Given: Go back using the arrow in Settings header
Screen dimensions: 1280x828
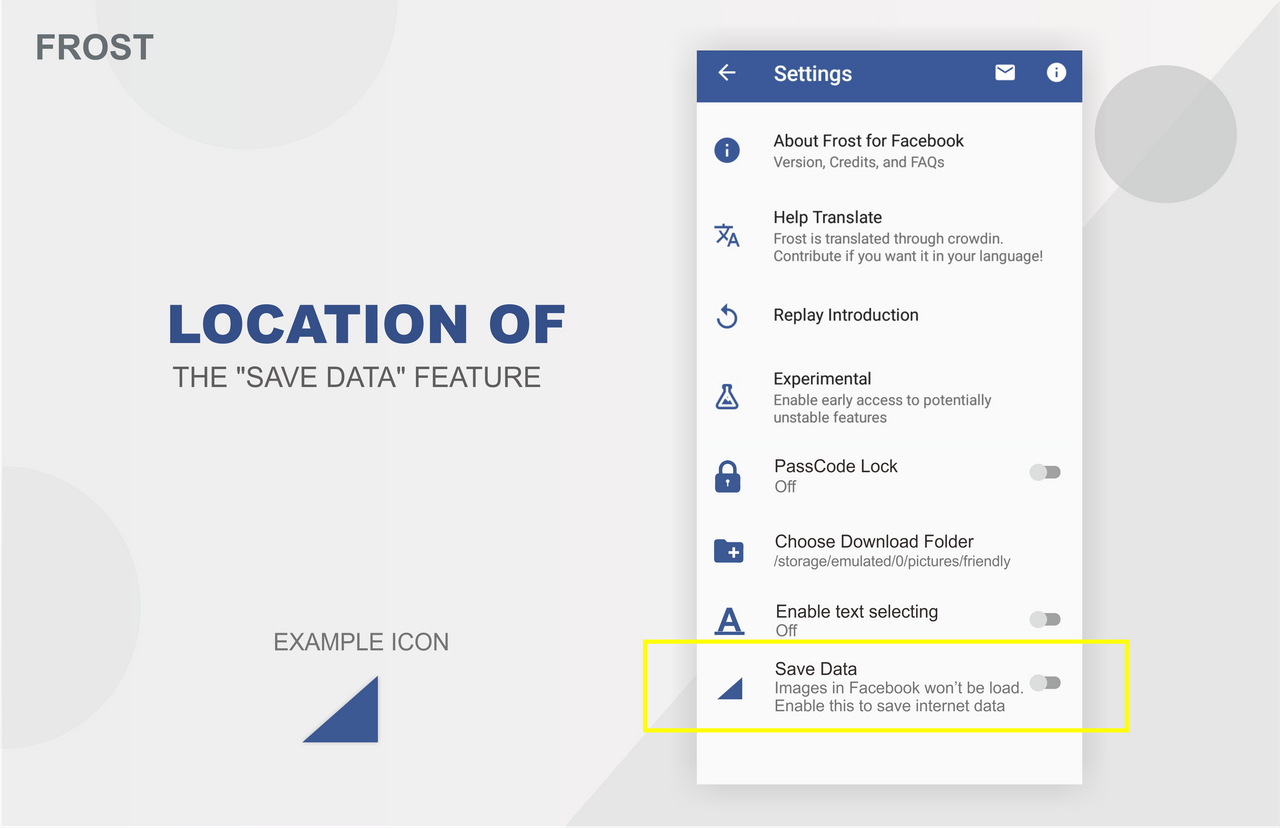Looking at the screenshot, I should (x=727, y=73).
